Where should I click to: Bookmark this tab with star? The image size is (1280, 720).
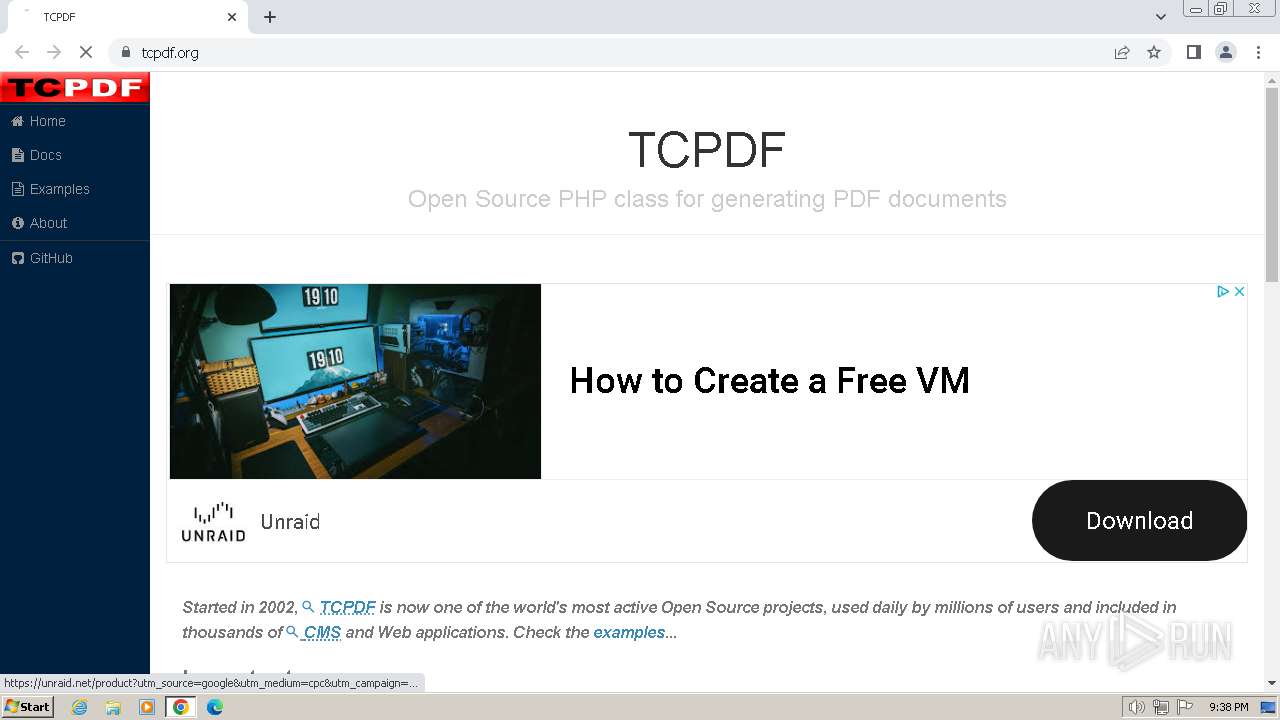click(x=1154, y=52)
